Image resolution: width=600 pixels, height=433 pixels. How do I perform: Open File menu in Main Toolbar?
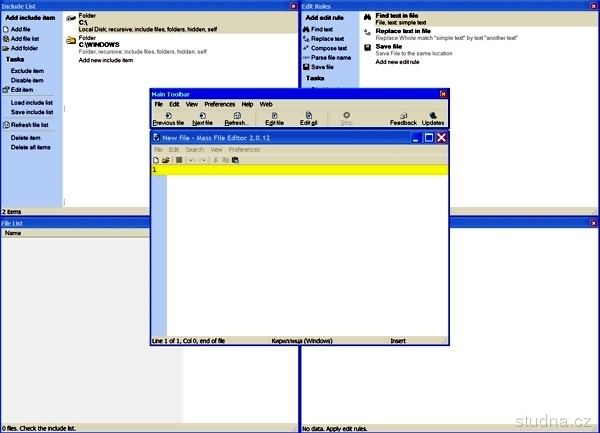pos(159,104)
